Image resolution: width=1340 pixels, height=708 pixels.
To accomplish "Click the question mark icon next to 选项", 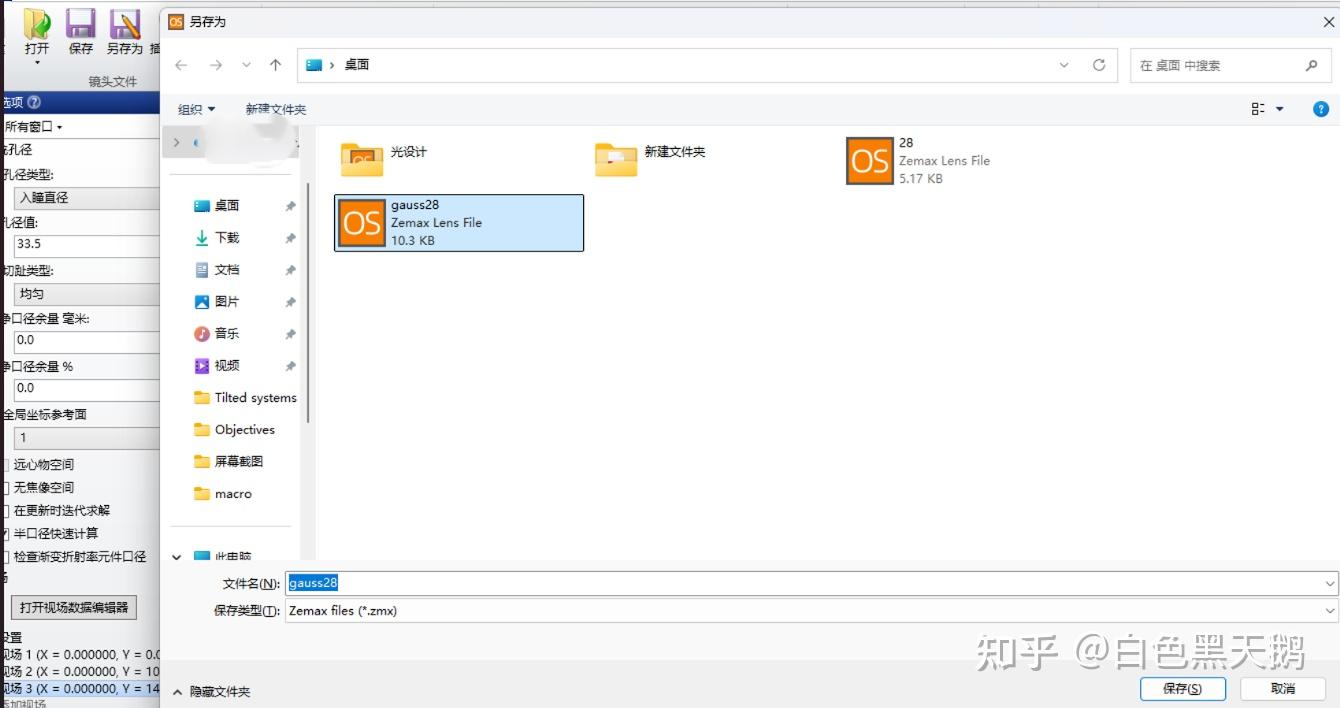I will (36, 101).
